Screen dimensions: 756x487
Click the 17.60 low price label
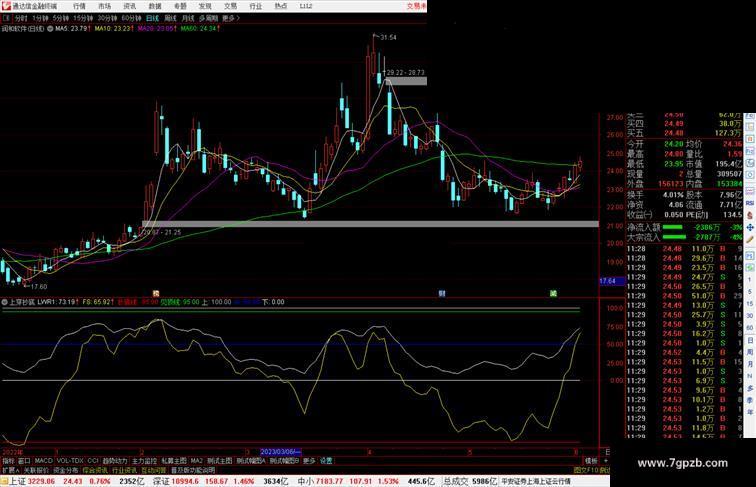39,286
